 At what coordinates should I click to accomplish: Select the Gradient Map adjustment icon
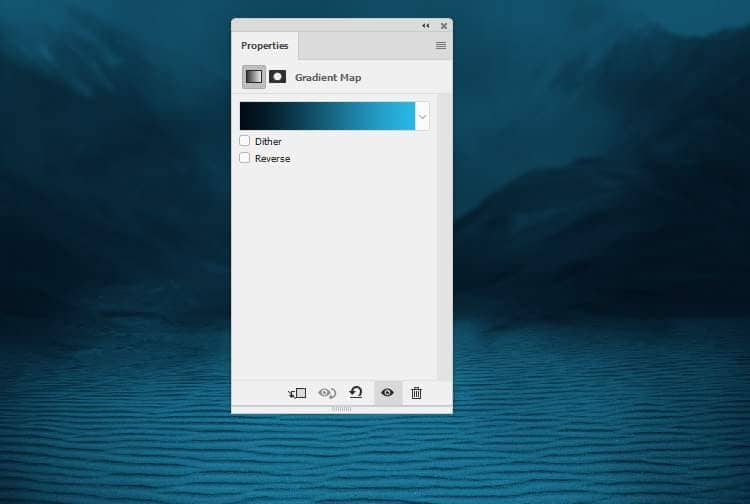(254, 77)
